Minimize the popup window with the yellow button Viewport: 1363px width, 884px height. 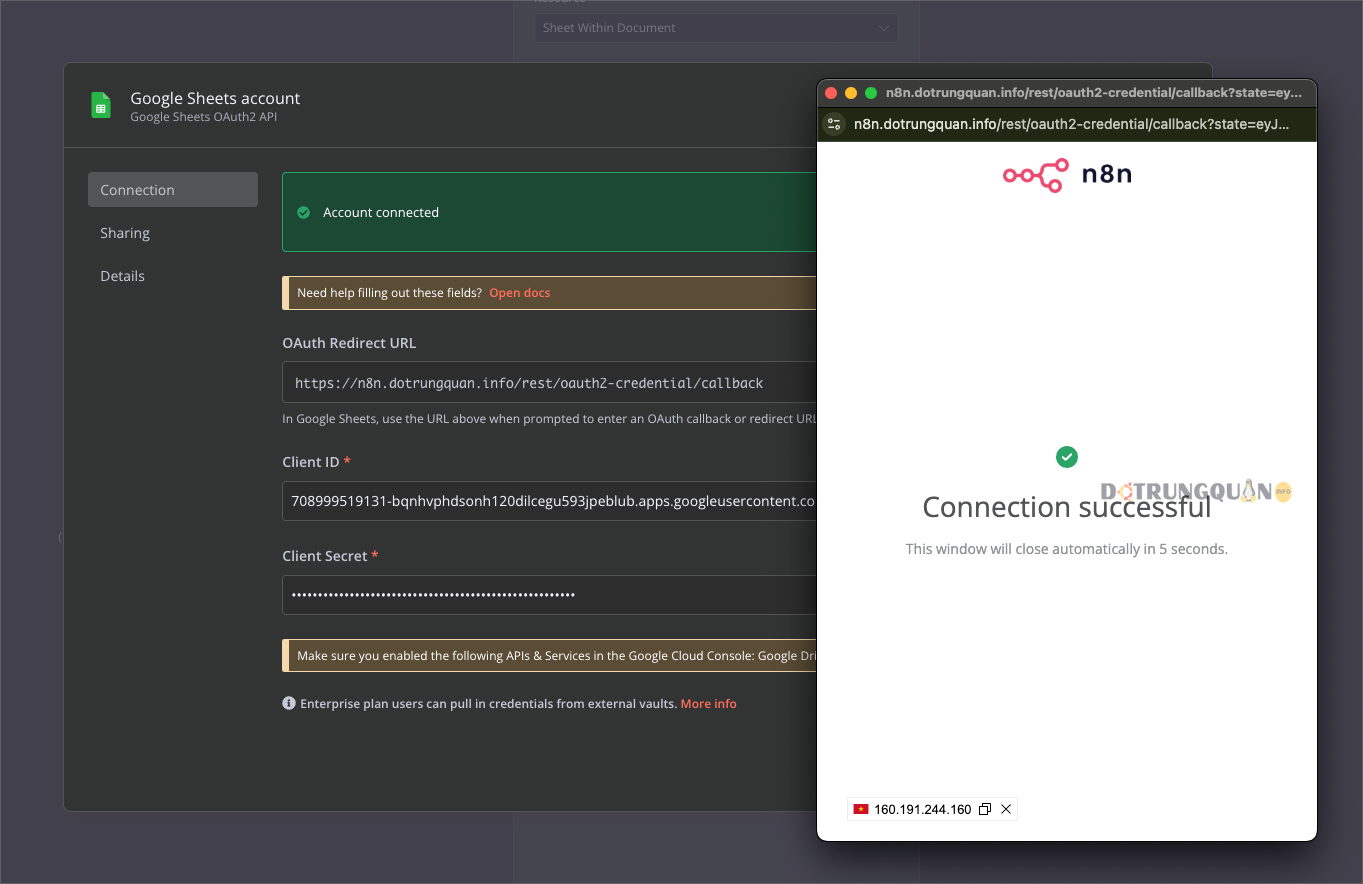[x=851, y=93]
